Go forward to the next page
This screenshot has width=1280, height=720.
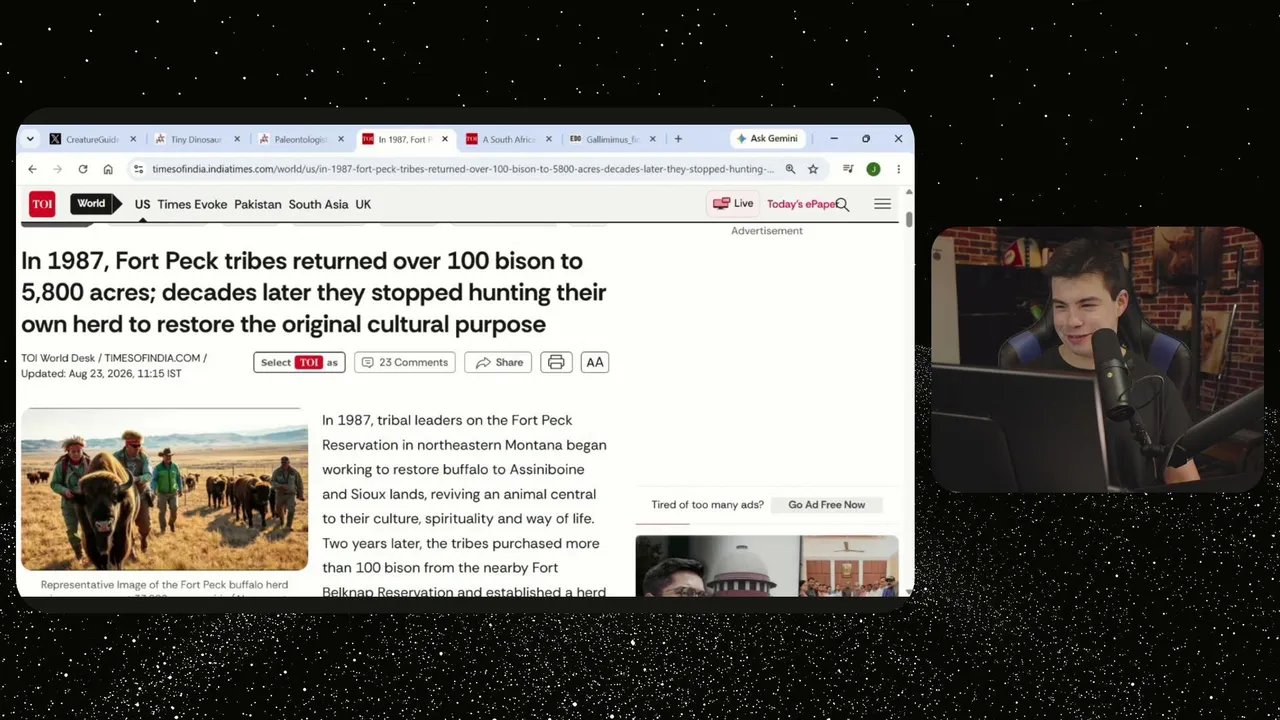point(57,169)
